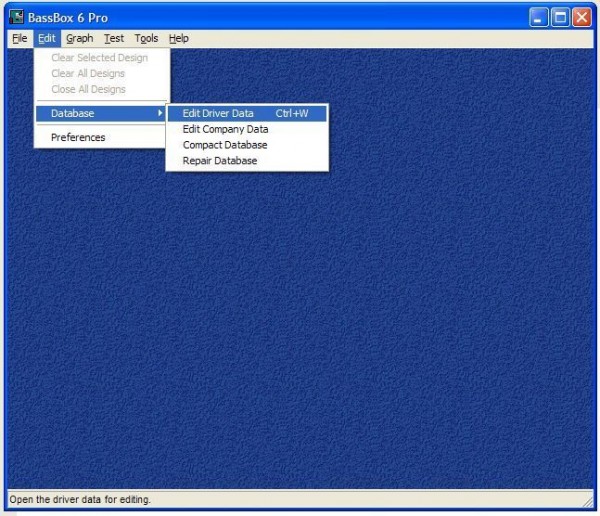Select Close All Designs menu entry
Screen dimensions: 600x516
tap(88, 90)
